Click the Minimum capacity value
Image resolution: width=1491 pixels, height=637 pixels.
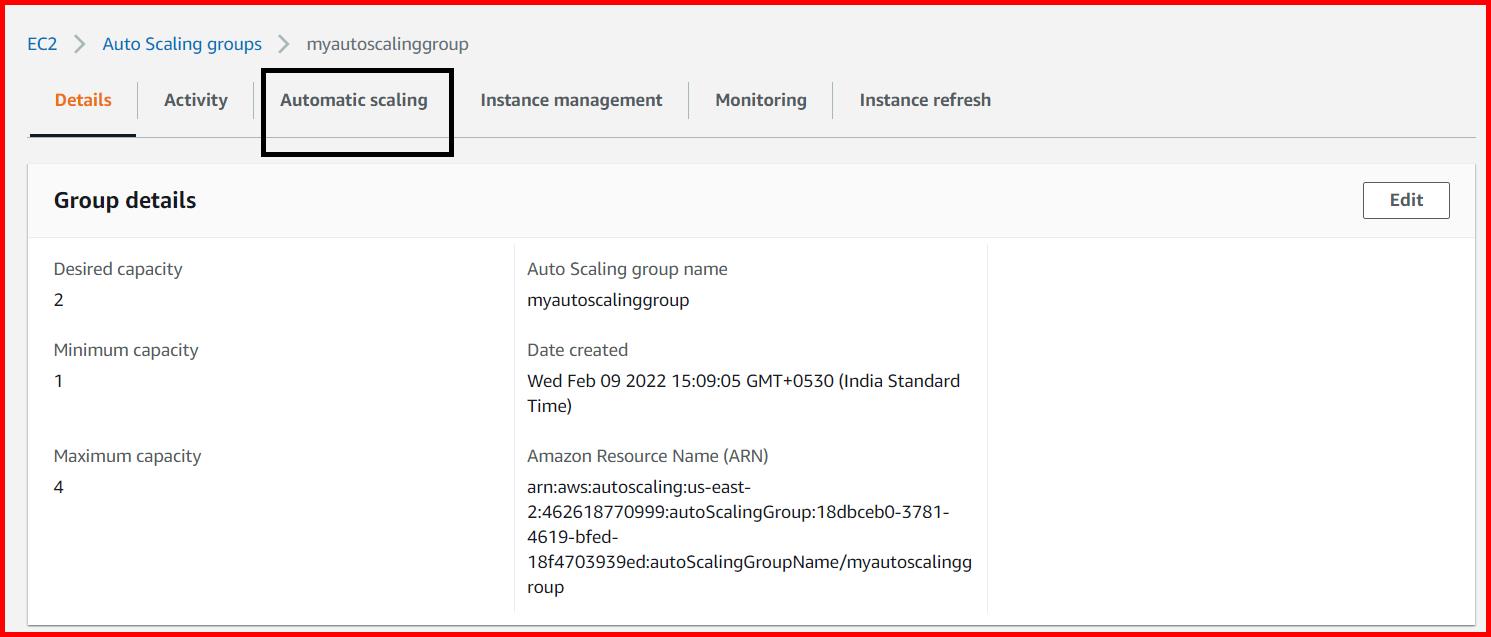pos(58,380)
